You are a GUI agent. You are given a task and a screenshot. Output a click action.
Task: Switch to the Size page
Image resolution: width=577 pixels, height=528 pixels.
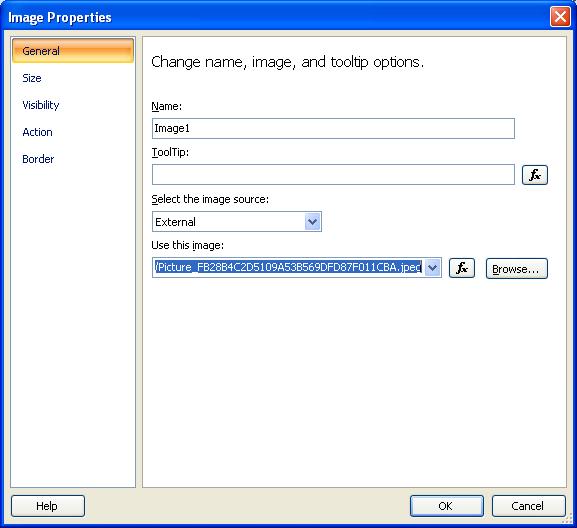[x=32, y=78]
